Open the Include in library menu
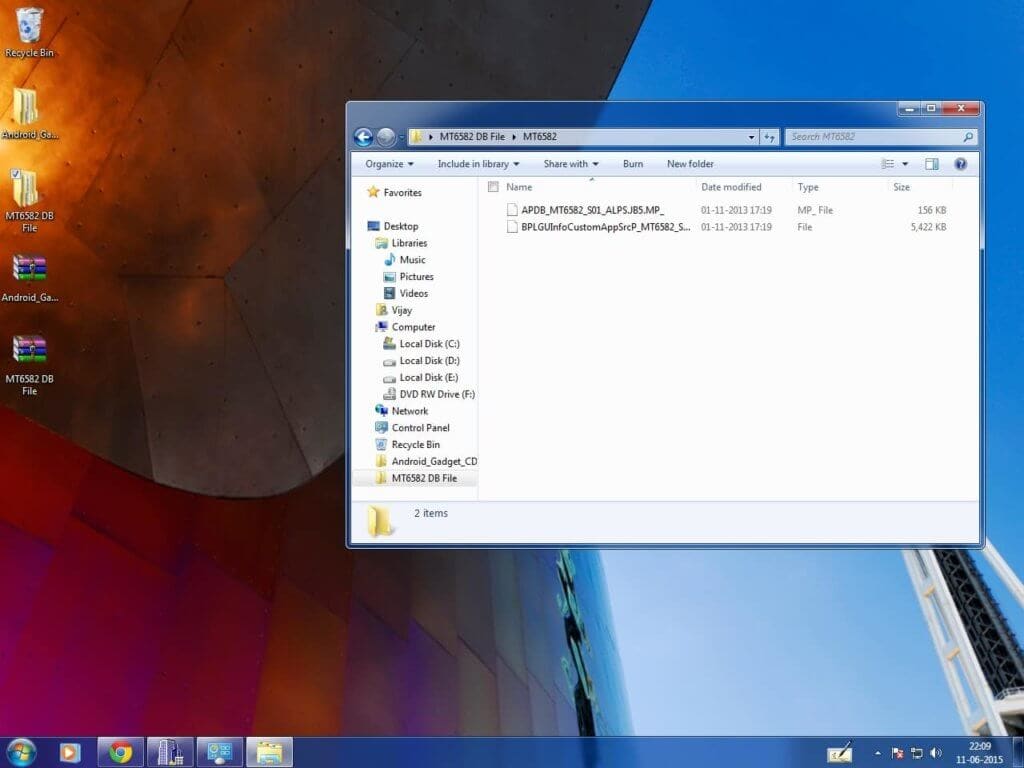 pyautogui.click(x=478, y=164)
